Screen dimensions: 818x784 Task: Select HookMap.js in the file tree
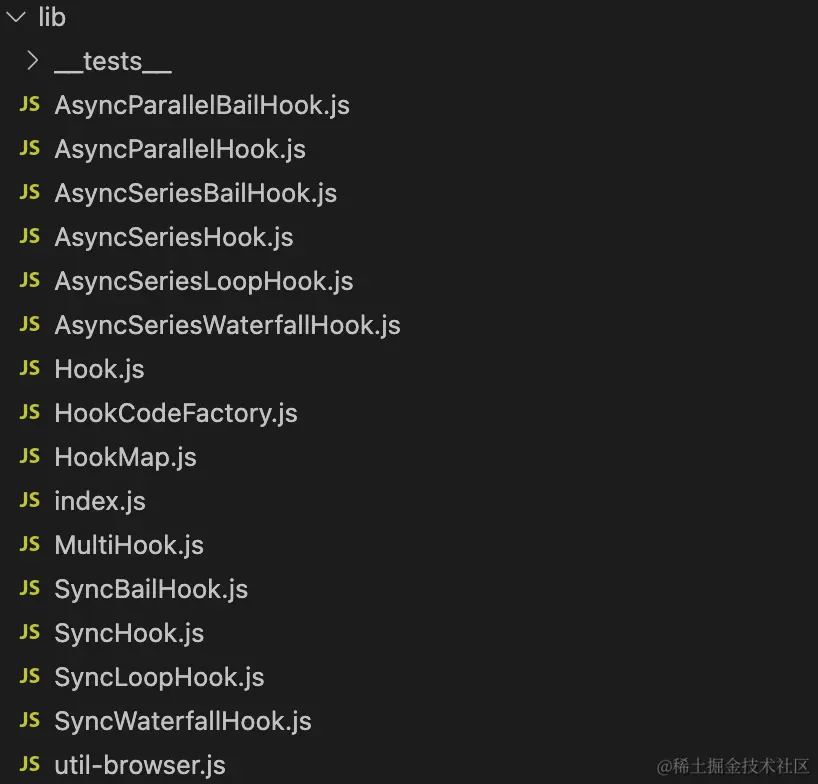point(125,457)
